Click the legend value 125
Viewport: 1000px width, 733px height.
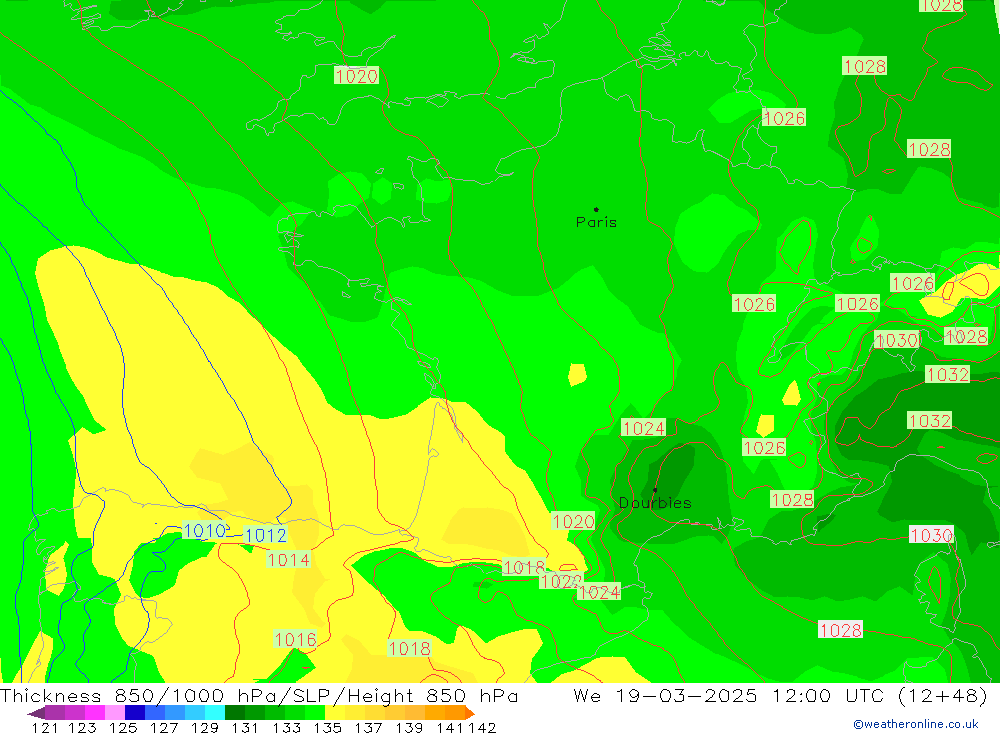coord(123,727)
